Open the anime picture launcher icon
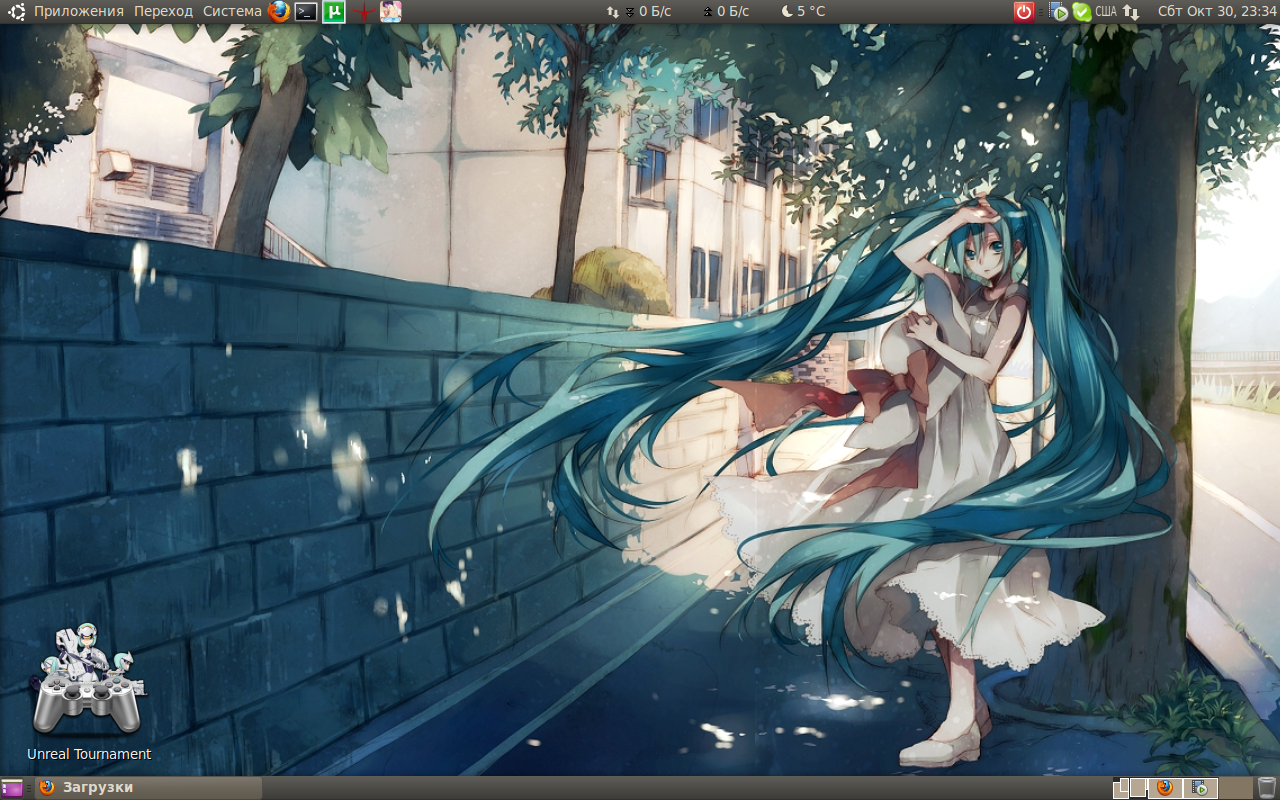Screen dimensions: 1280x800 coord(391,11)
